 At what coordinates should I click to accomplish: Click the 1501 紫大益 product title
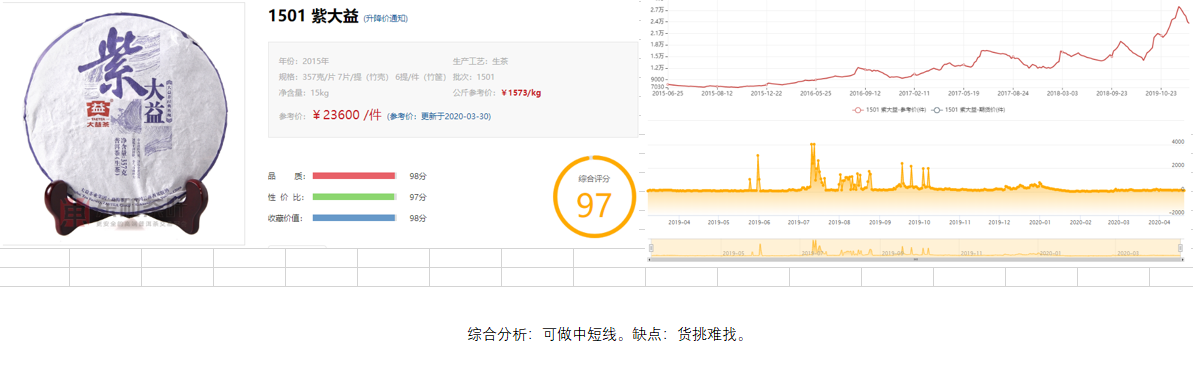313,17
